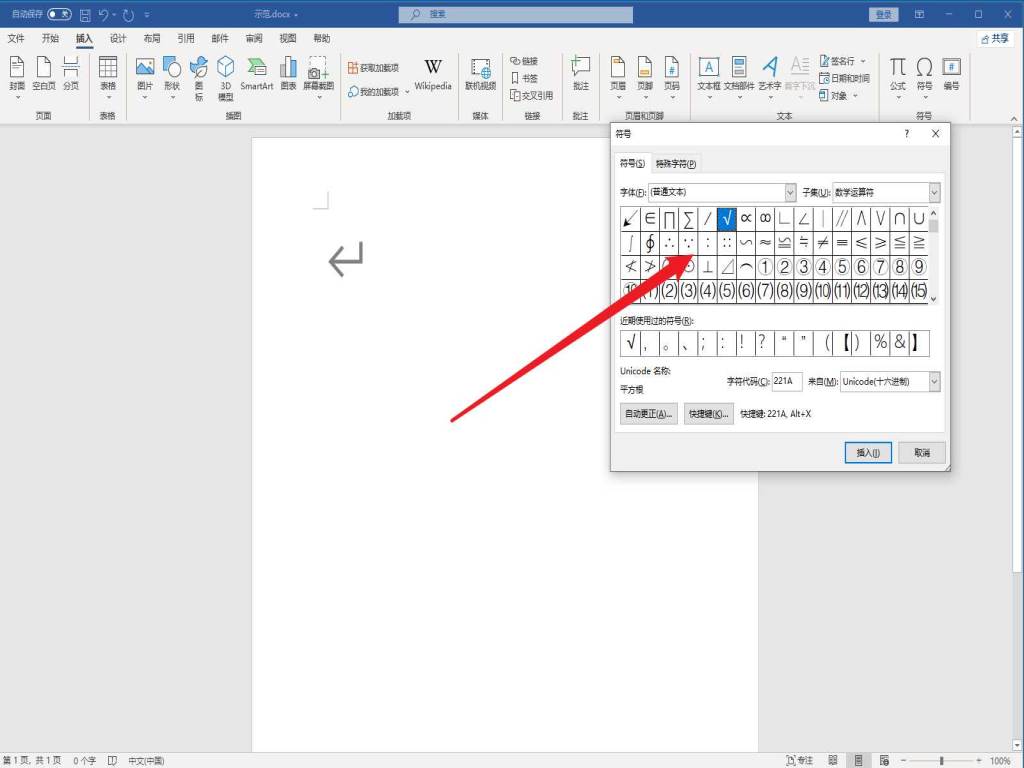
Task: Click the 字符代码 (character code) input field
Action: [x=787, y=382]
